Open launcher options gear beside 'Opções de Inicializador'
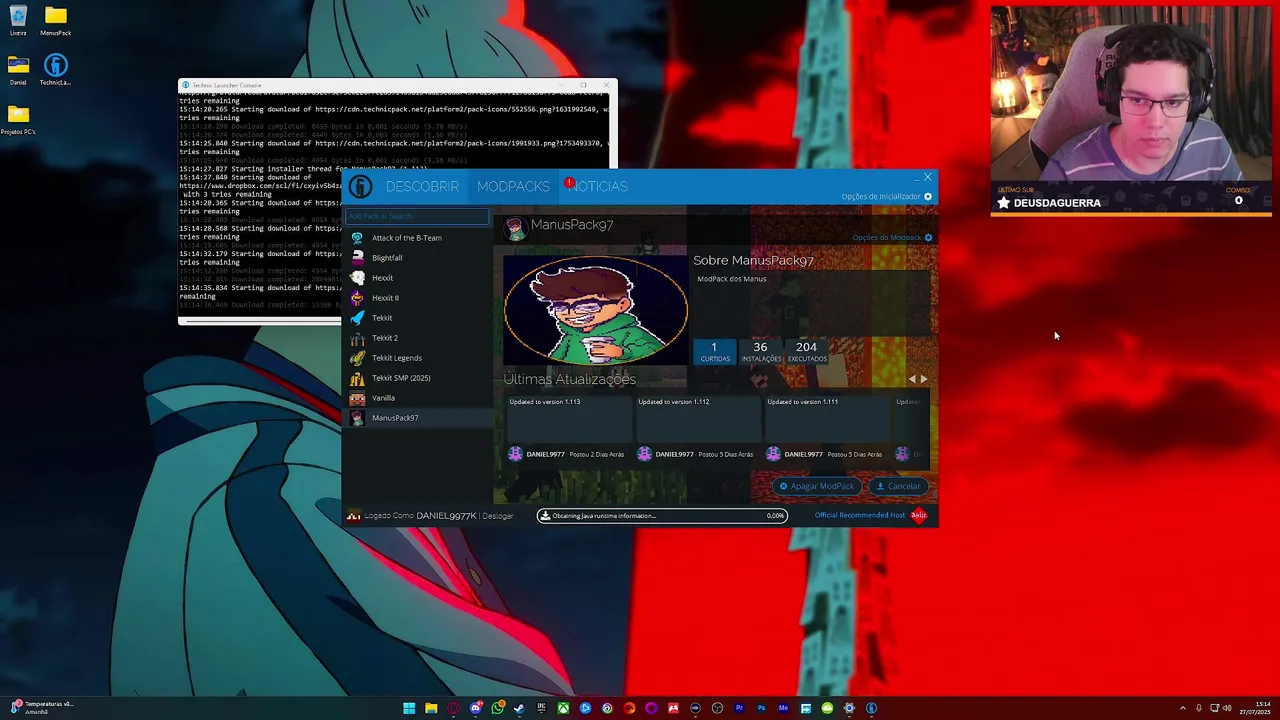This screenshot has width=1280, height=720. tap(928, 197)
